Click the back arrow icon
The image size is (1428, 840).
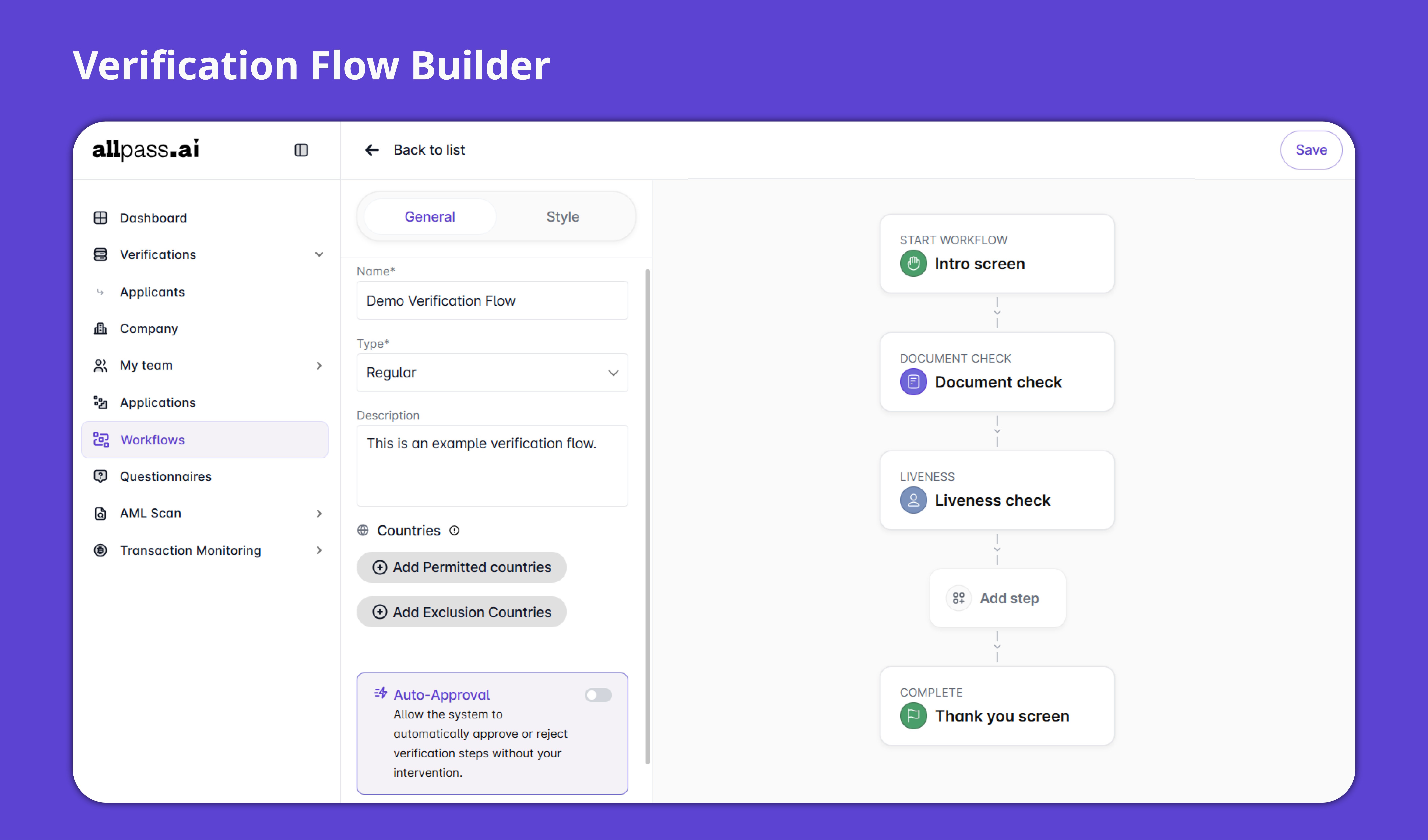pos(372,150)
